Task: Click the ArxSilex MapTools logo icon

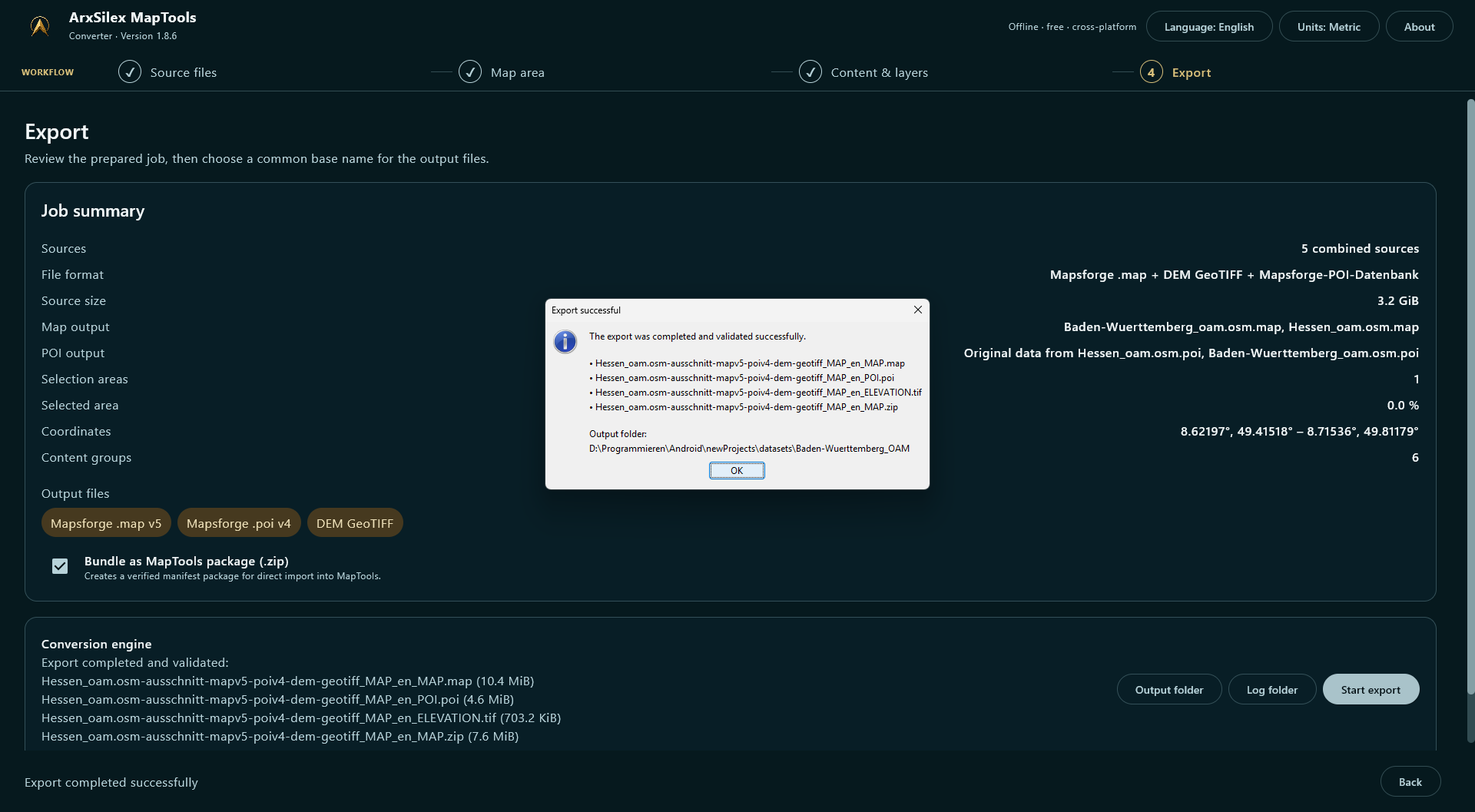Action: (x=40, y=26)
